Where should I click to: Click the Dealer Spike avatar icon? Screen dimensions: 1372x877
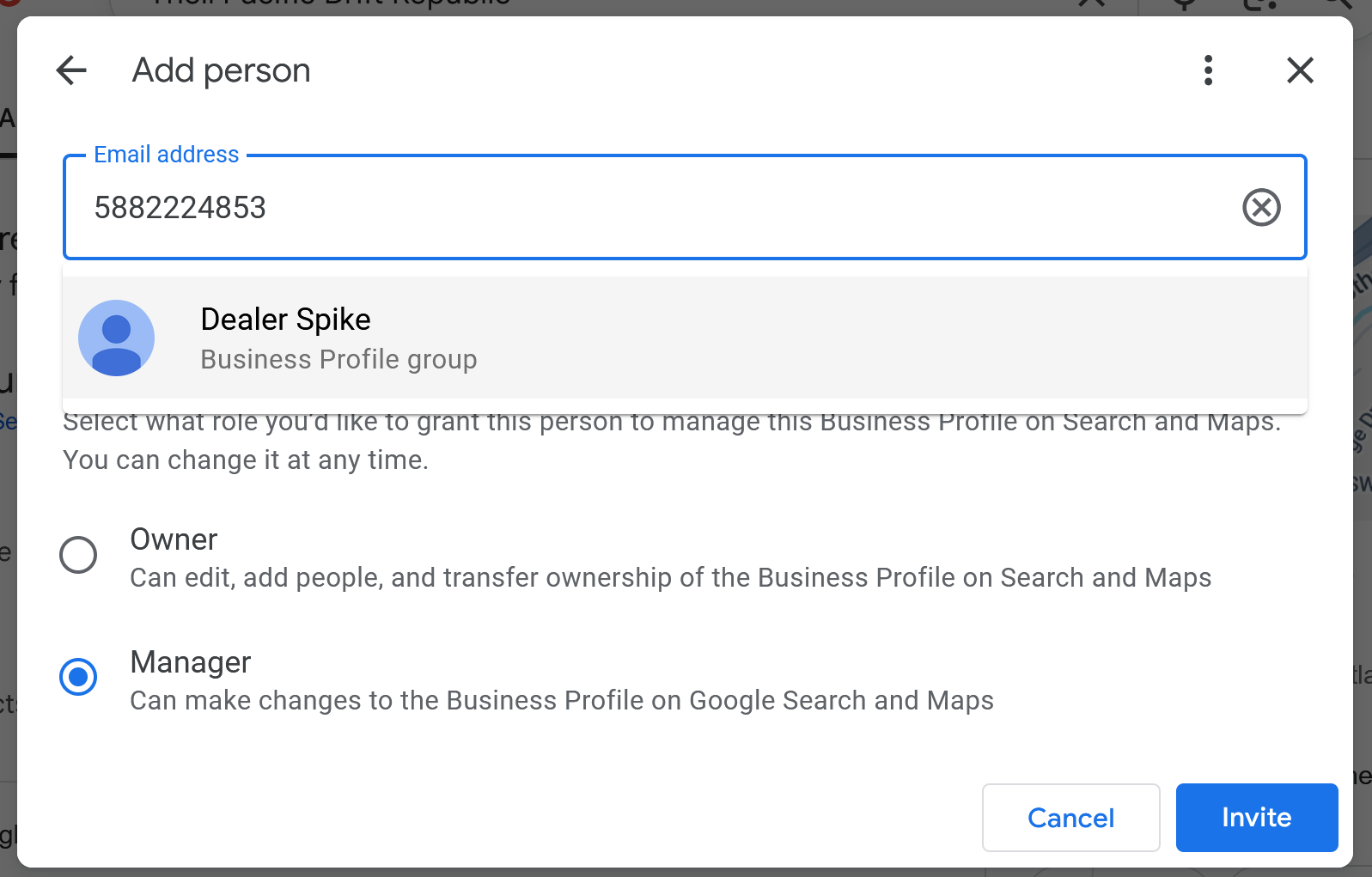pyautogui.click(x=116, y=338)
